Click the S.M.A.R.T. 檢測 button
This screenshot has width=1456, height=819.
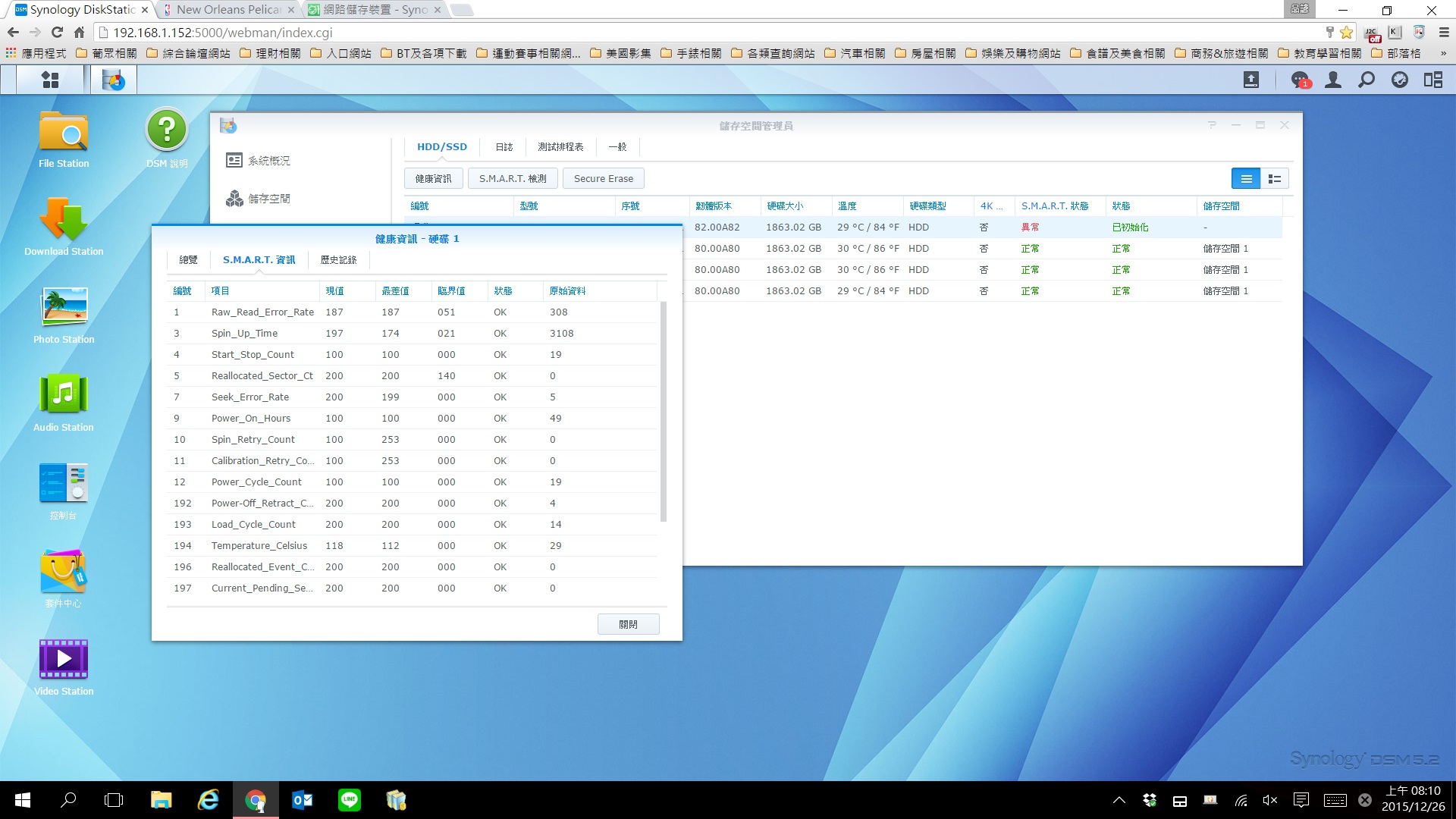[513, 179]
